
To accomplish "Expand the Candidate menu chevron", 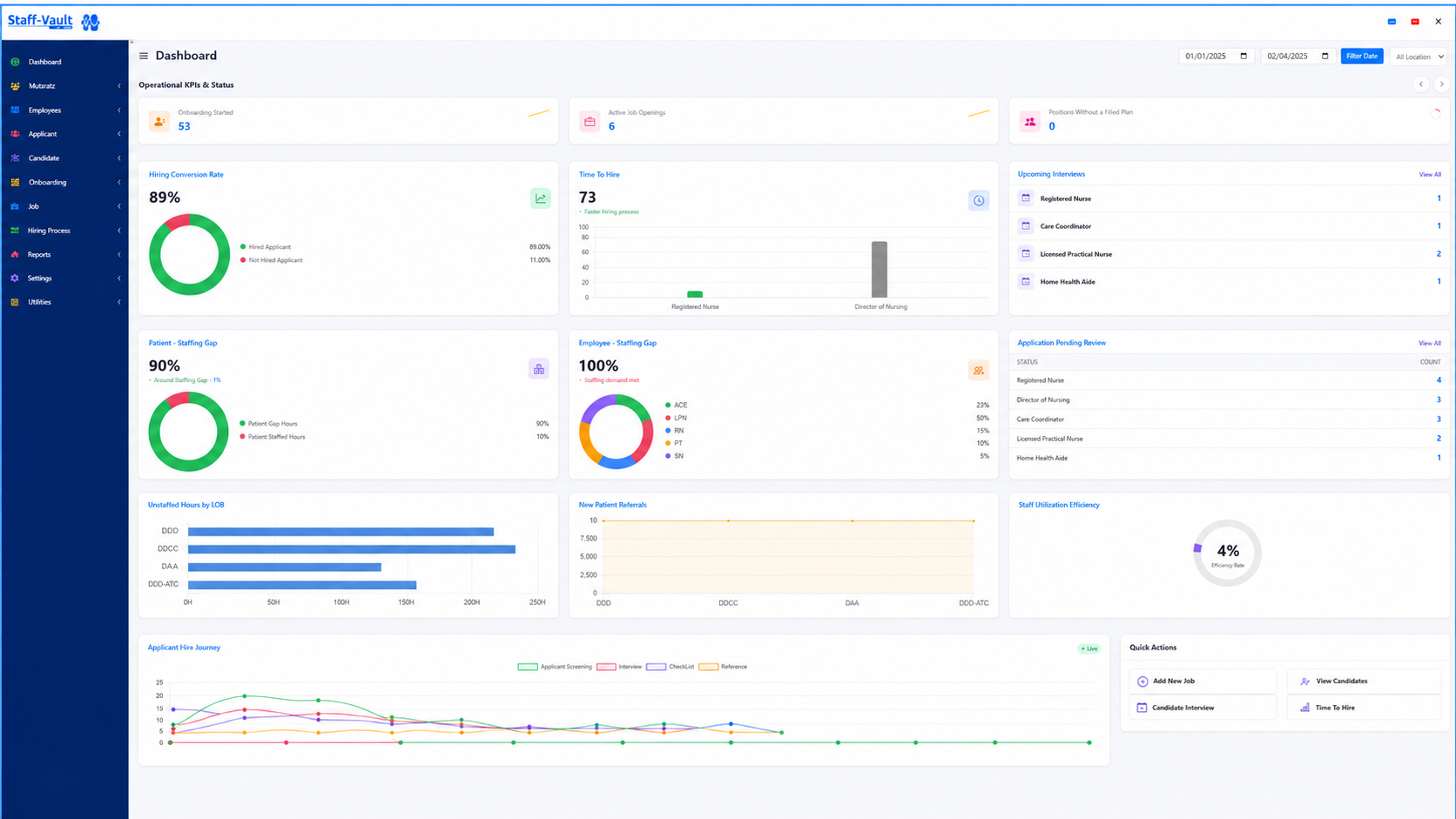I will (x=119, y=158).
